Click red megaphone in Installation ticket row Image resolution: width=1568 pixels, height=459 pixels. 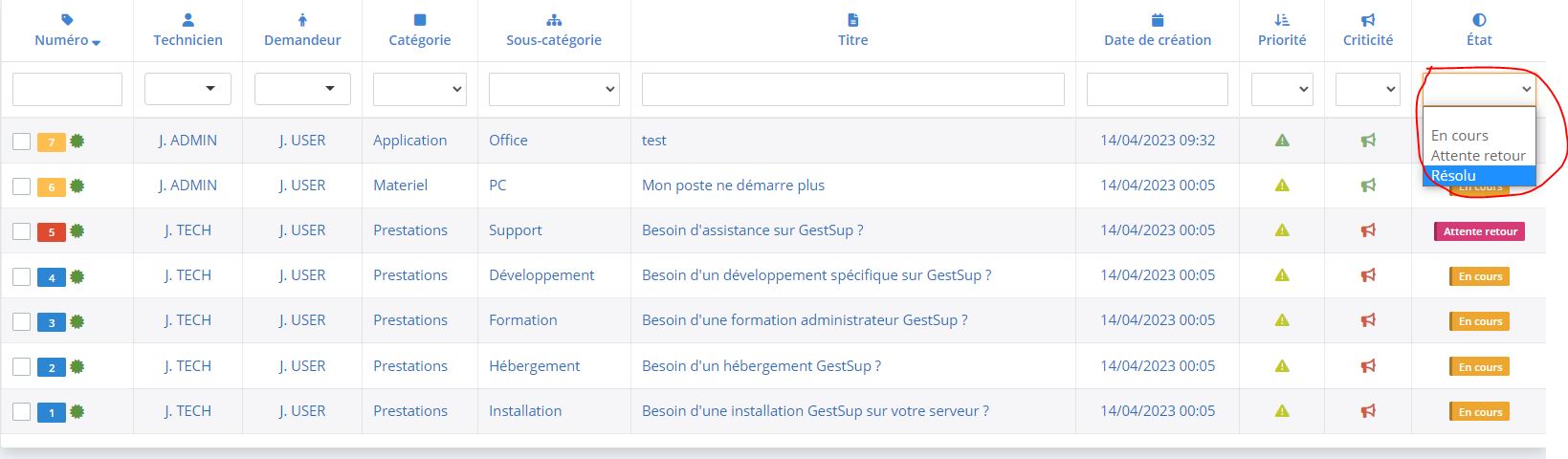pyautogui.click(x=1368, y=411)
